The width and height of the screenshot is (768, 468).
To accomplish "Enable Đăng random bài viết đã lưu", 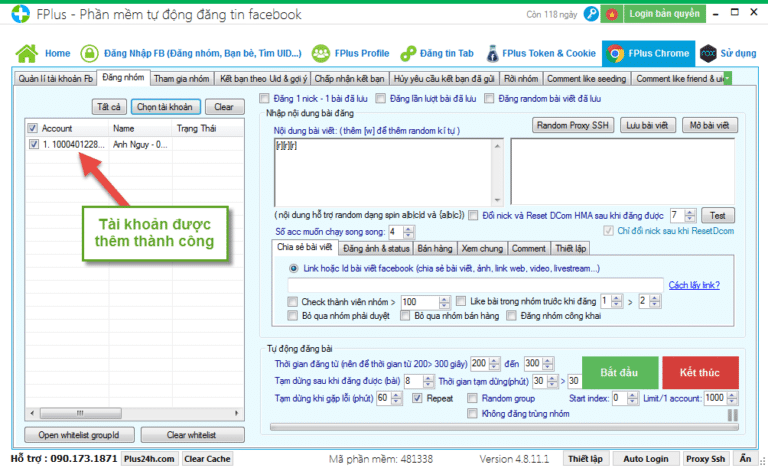I will pyautogui.click(x=489, y=99).
